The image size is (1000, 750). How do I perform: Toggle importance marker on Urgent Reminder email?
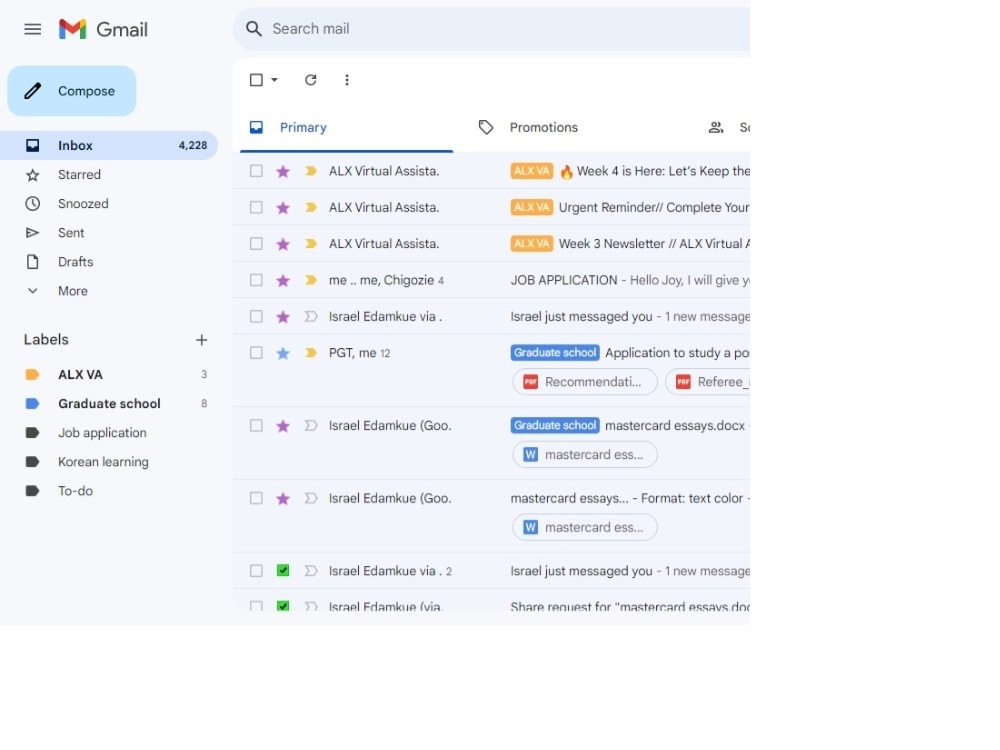(311, 207)
